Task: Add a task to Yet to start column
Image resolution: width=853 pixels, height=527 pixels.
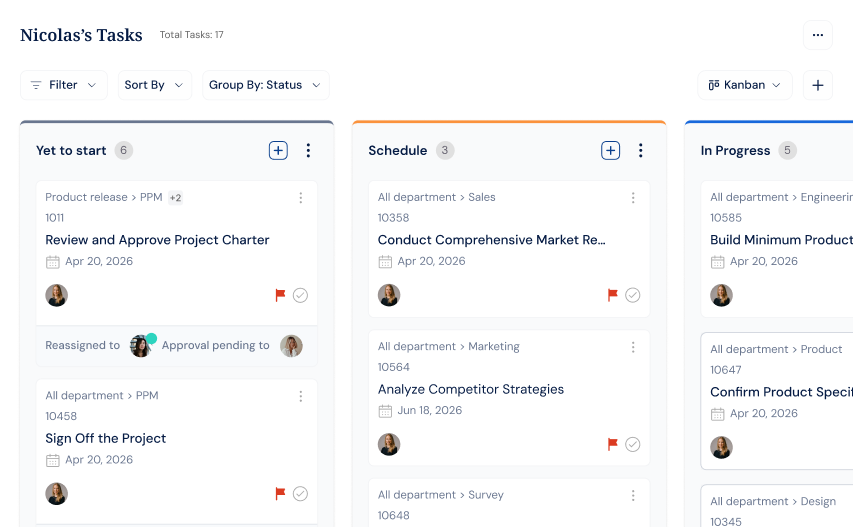Action: pos(278,151)
